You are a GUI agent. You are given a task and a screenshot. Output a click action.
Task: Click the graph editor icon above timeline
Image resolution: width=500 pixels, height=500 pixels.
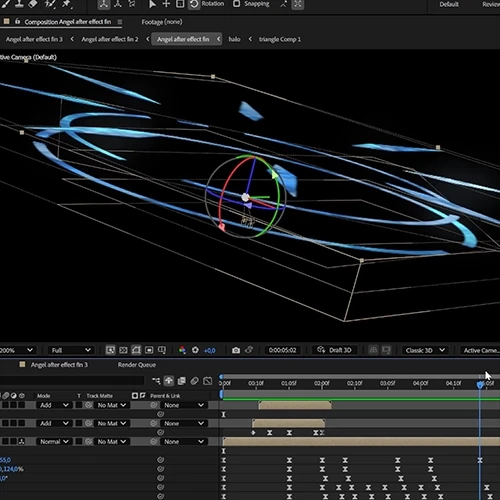click(207, 381)
